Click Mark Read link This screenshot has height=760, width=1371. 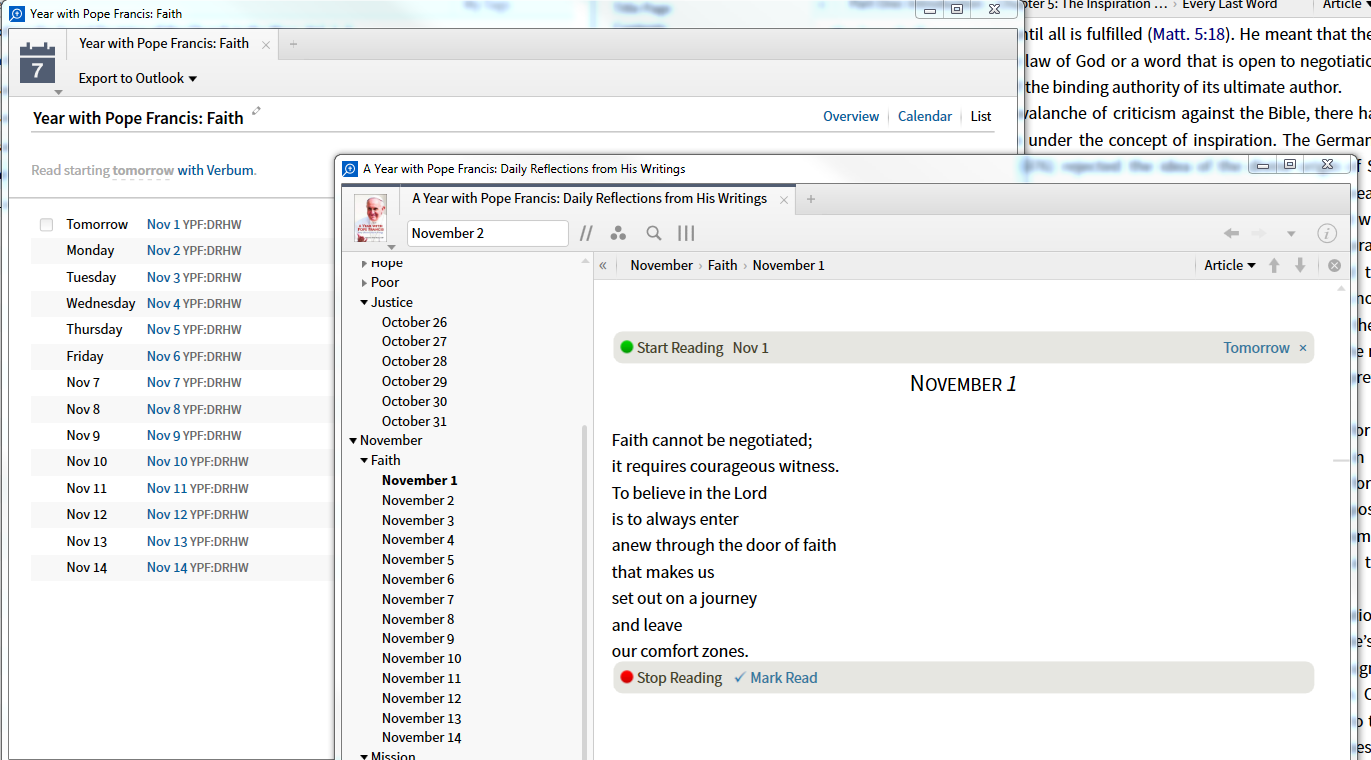(775, 677)
